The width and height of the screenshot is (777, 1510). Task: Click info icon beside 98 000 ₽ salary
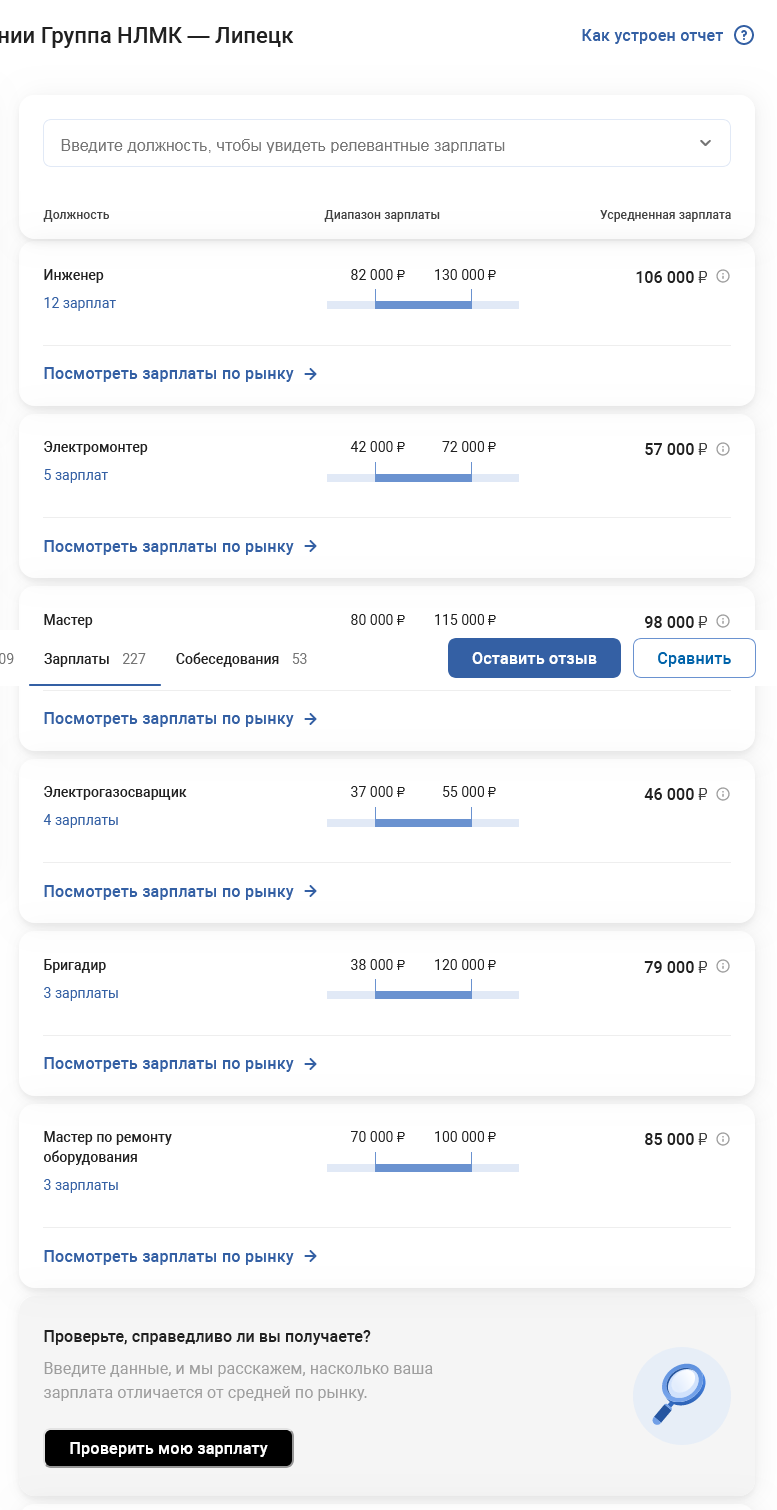[x=724, y=621]
